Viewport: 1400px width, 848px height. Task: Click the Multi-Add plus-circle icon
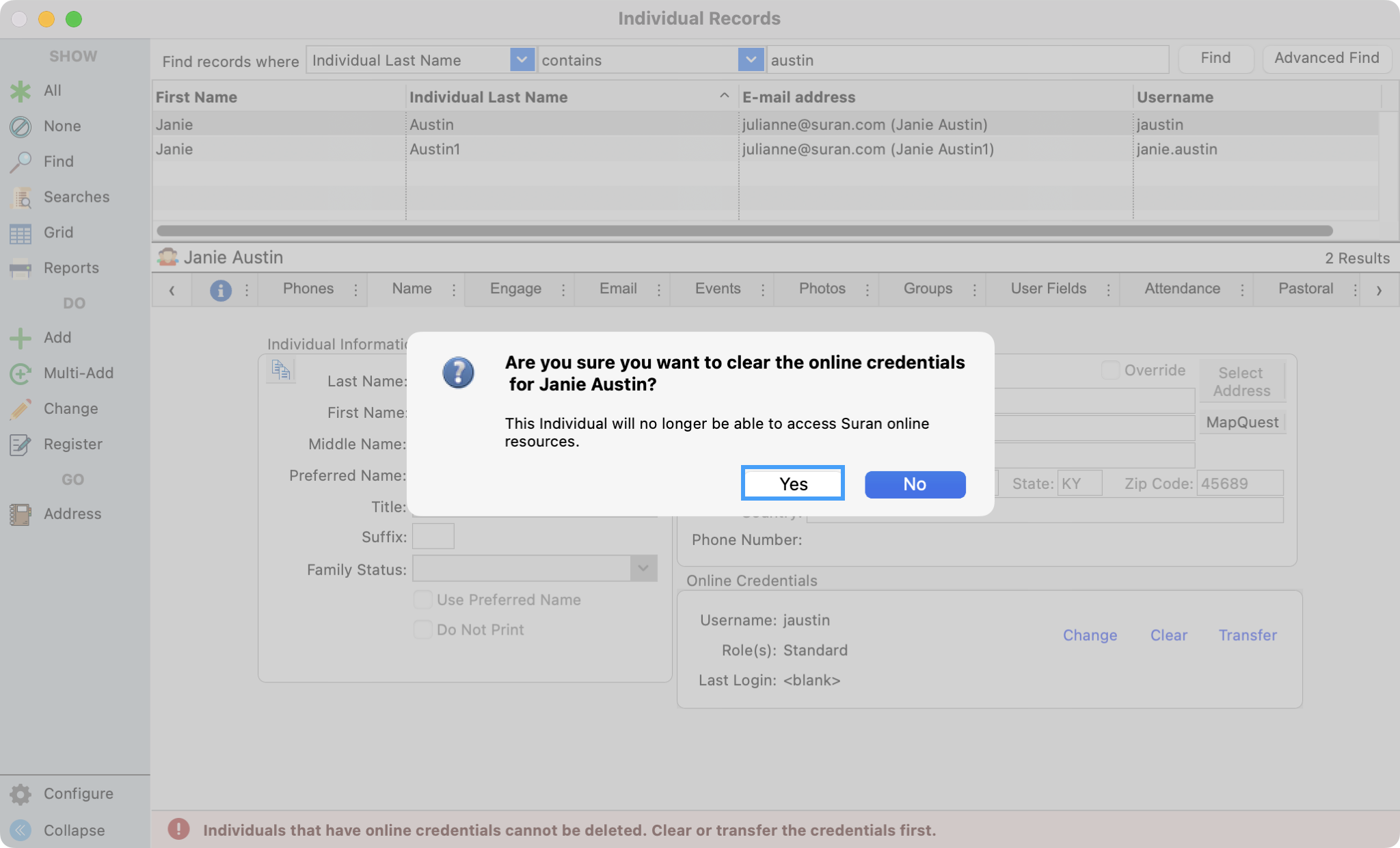(21, 373)
